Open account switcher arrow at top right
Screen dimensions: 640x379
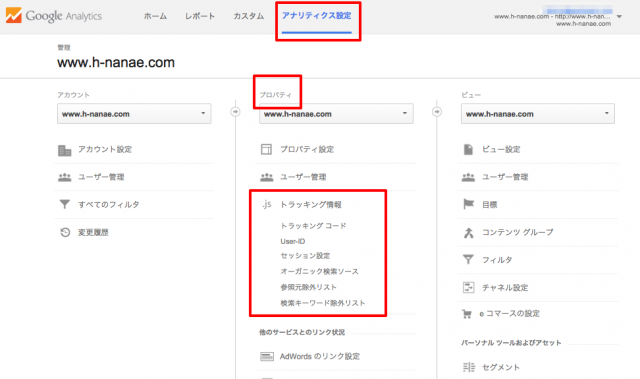click(x=619, y=17)
